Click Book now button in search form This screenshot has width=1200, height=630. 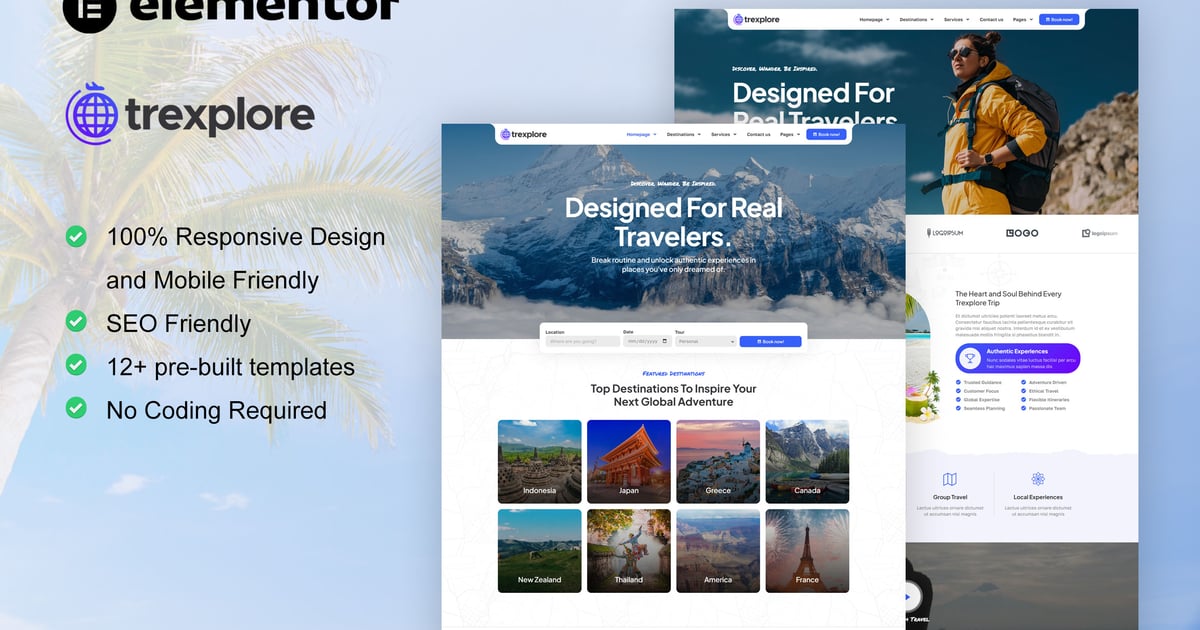coord(770,341)
